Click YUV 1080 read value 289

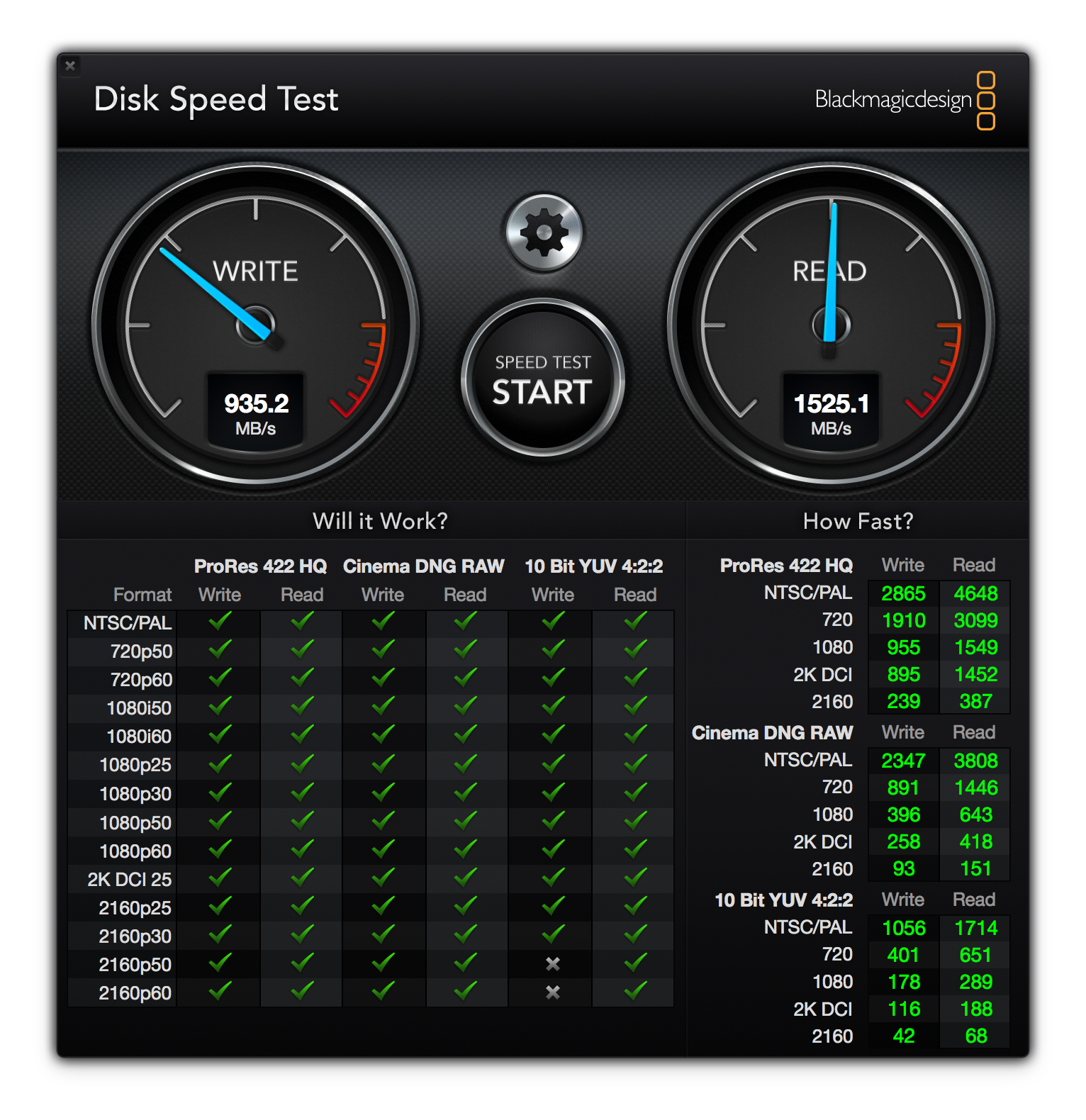[x=975, y=982]
